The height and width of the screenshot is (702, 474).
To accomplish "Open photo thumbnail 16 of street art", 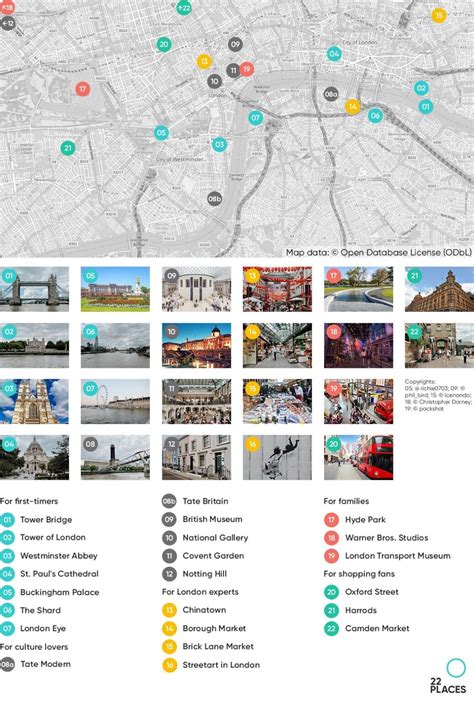I will pos(278,458).
